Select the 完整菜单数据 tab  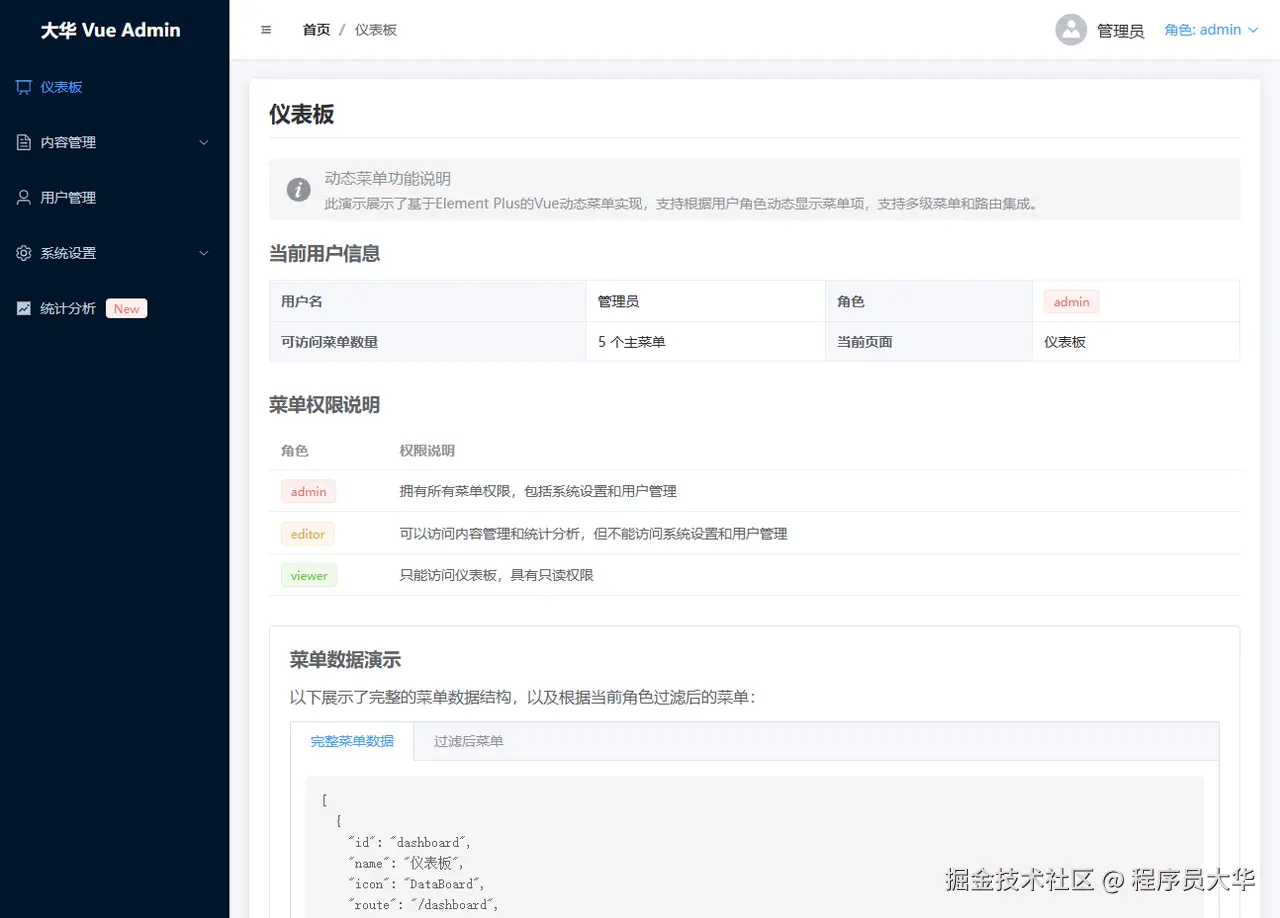click(x=352, y=741)
